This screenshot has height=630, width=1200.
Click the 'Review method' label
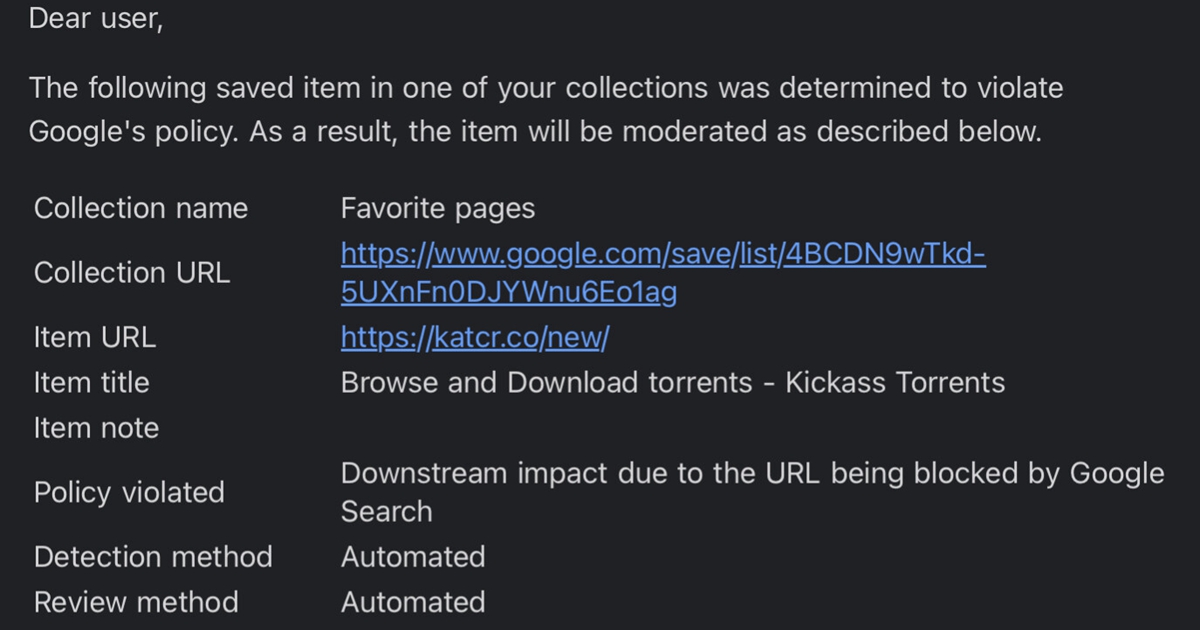(136, 602)
